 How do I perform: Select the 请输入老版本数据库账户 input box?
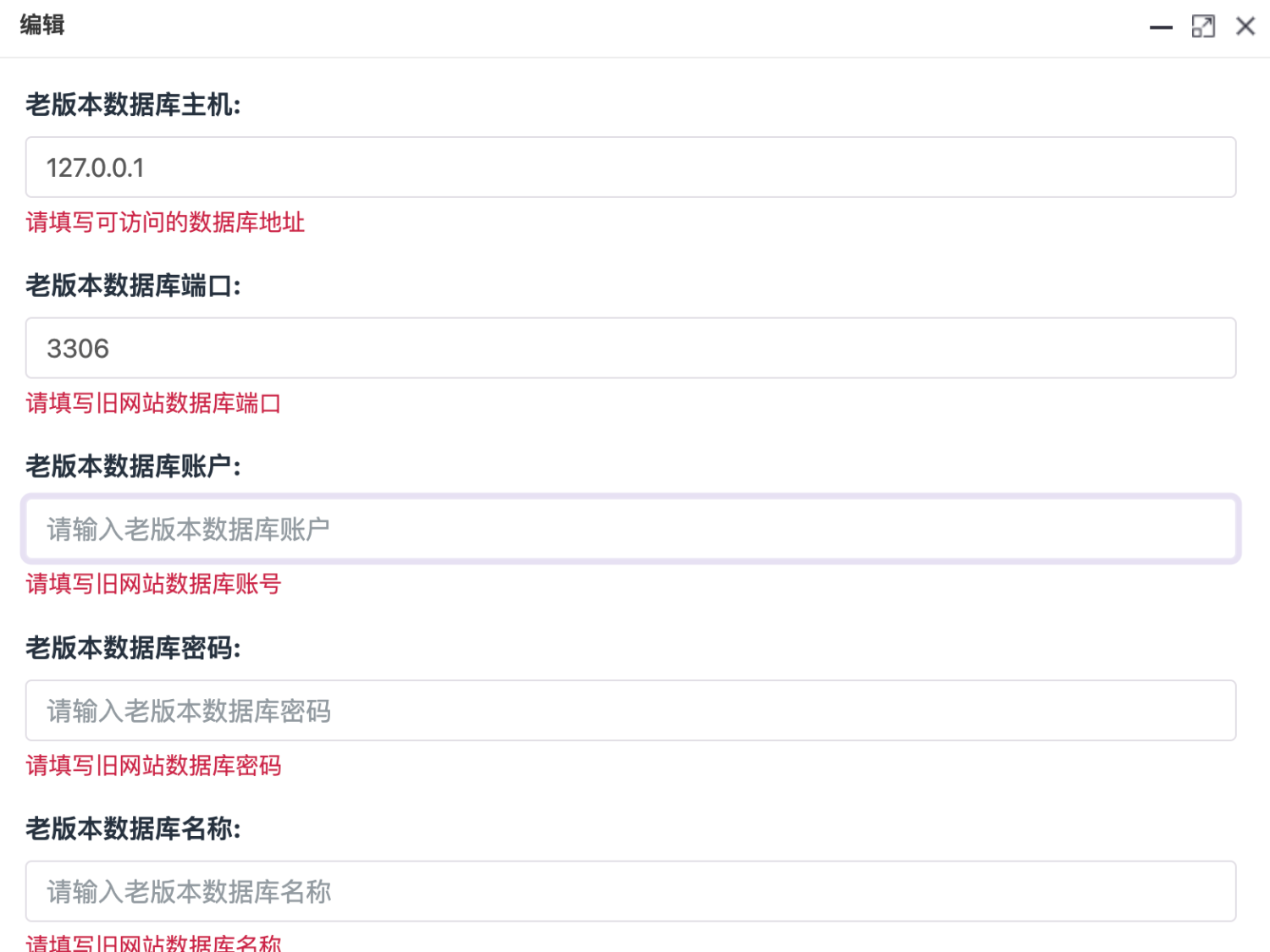tap(631, 529)
